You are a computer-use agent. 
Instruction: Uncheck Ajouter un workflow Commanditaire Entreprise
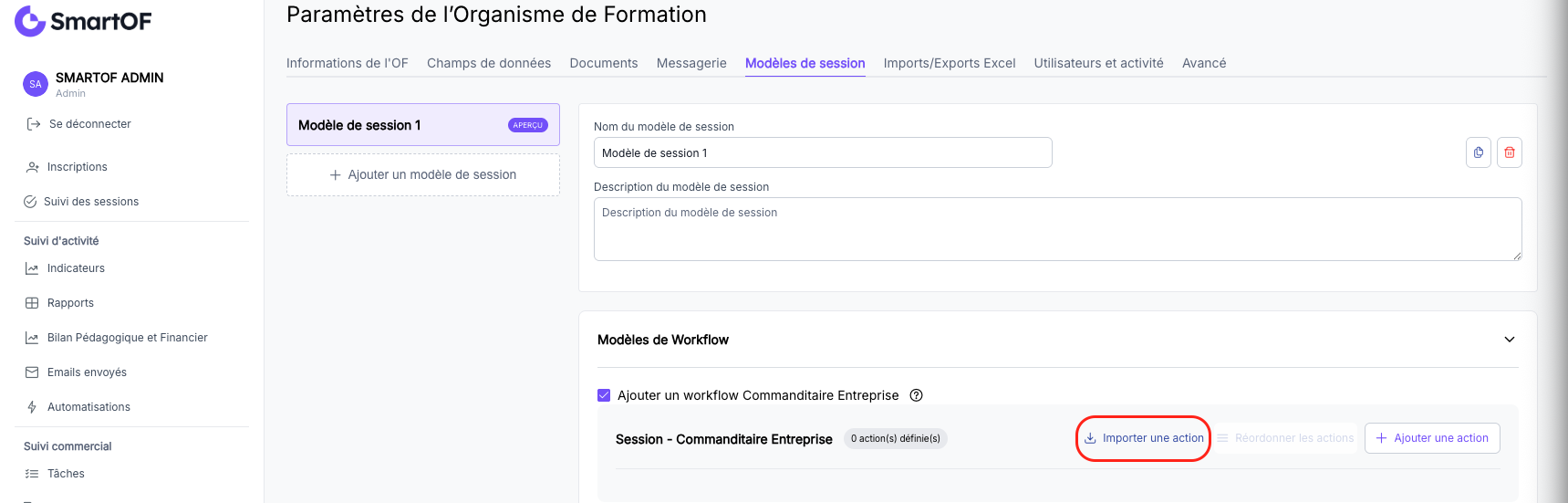pos(604,395)
